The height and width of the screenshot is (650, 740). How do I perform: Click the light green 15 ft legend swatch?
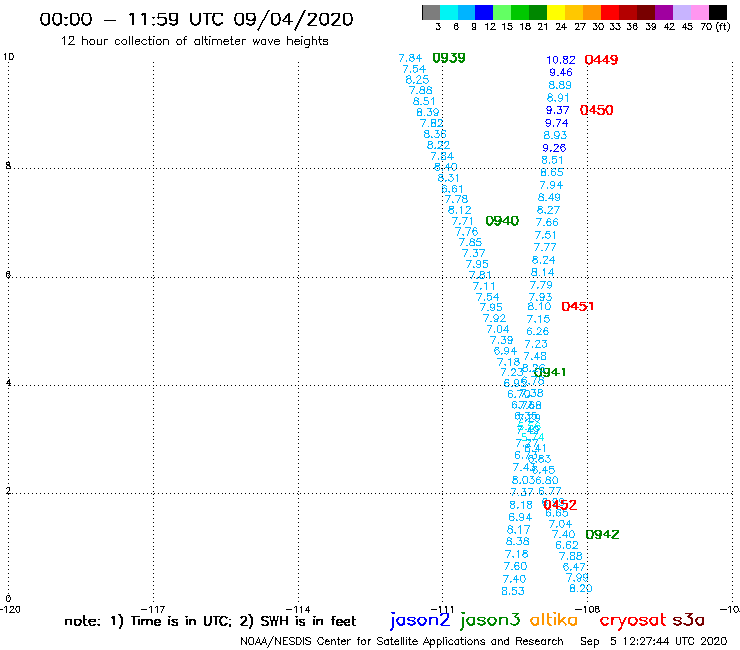(x=502, y=12)
